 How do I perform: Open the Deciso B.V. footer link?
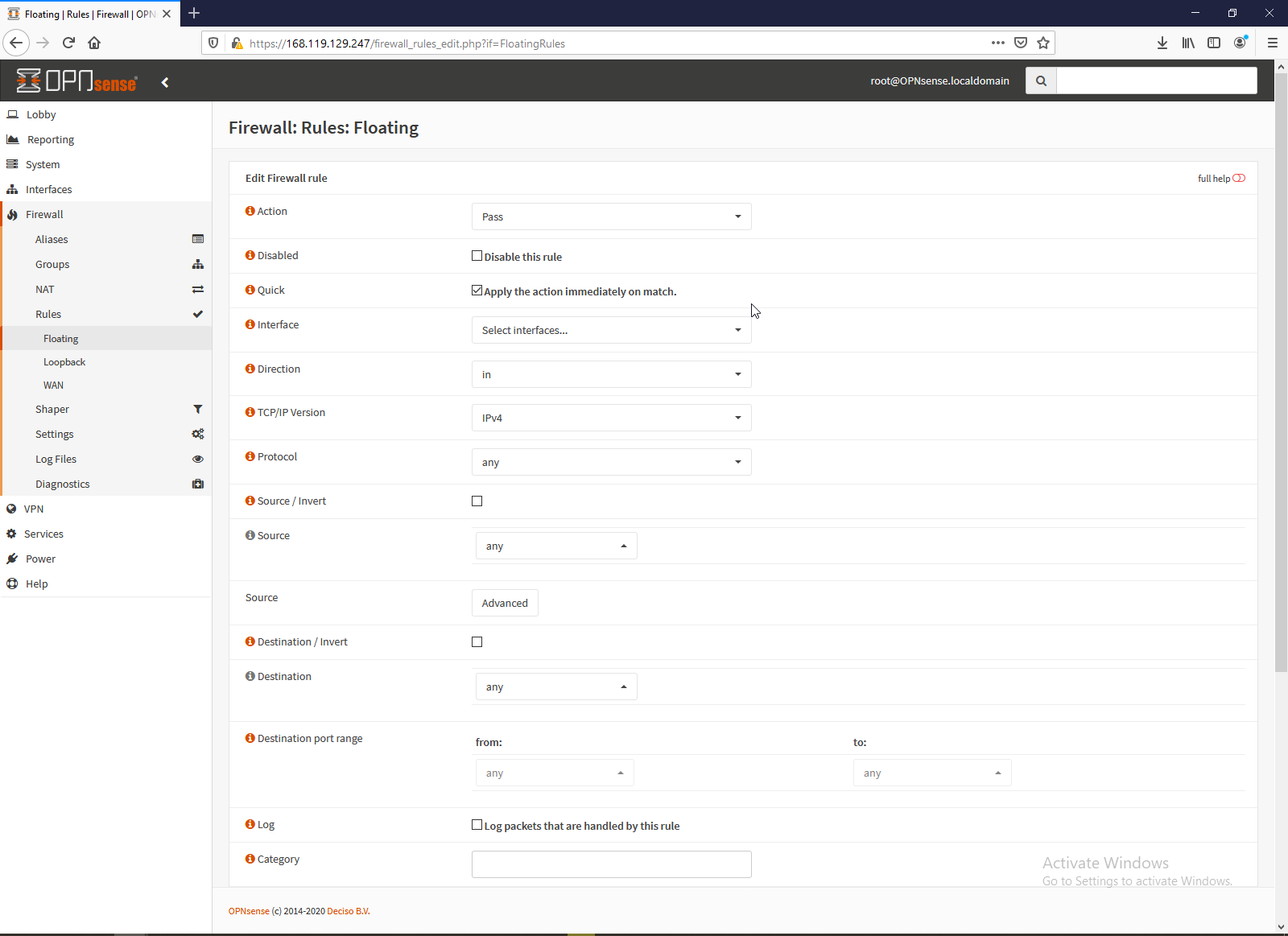pos(349,911)
